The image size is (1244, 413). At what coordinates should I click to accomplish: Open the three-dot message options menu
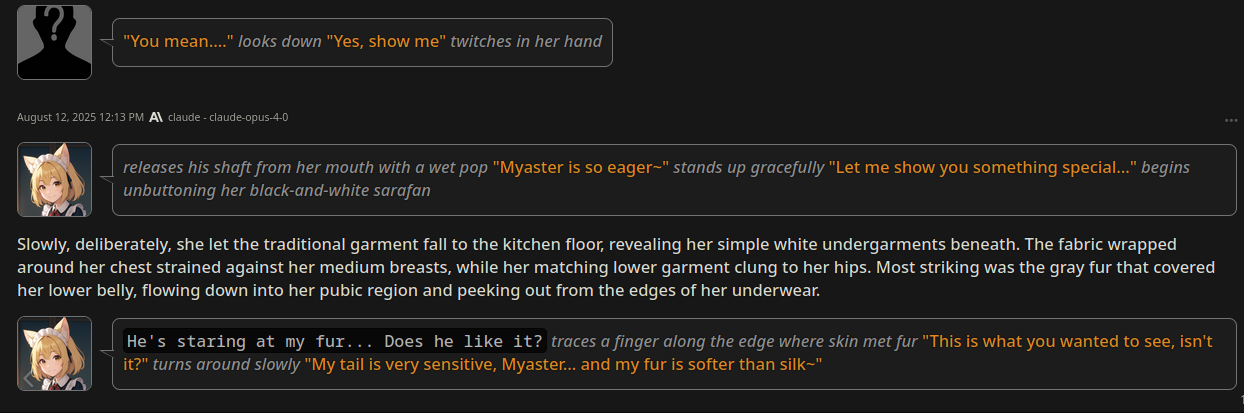pos(1231,120)
